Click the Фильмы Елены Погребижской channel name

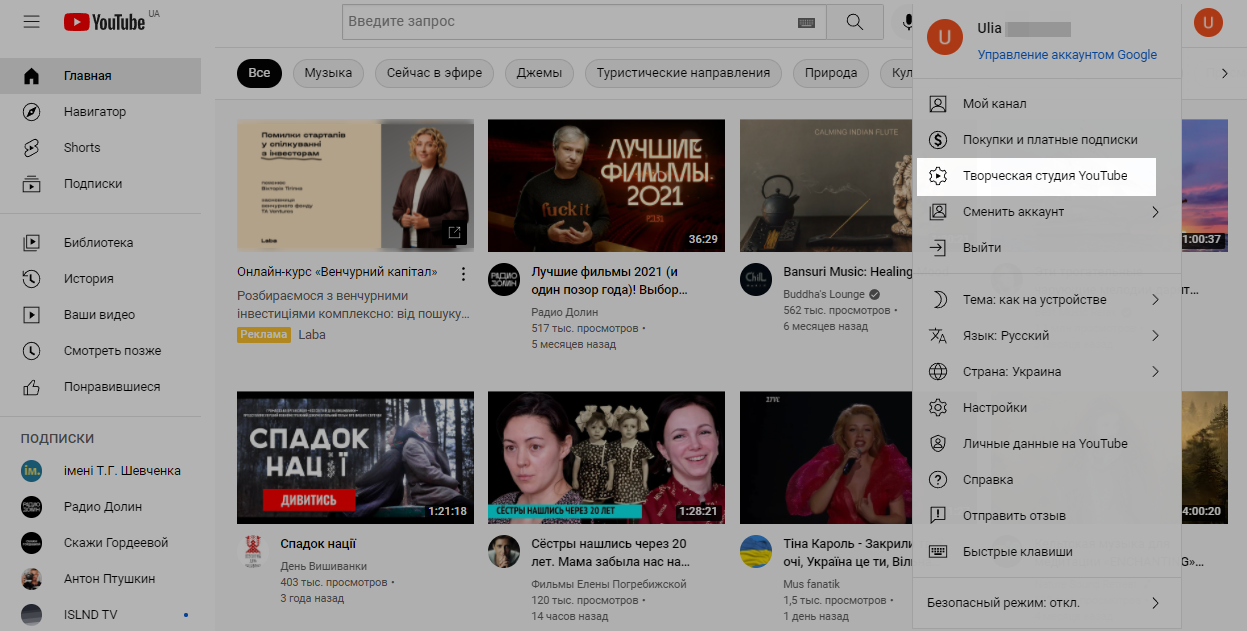[609, 584]
